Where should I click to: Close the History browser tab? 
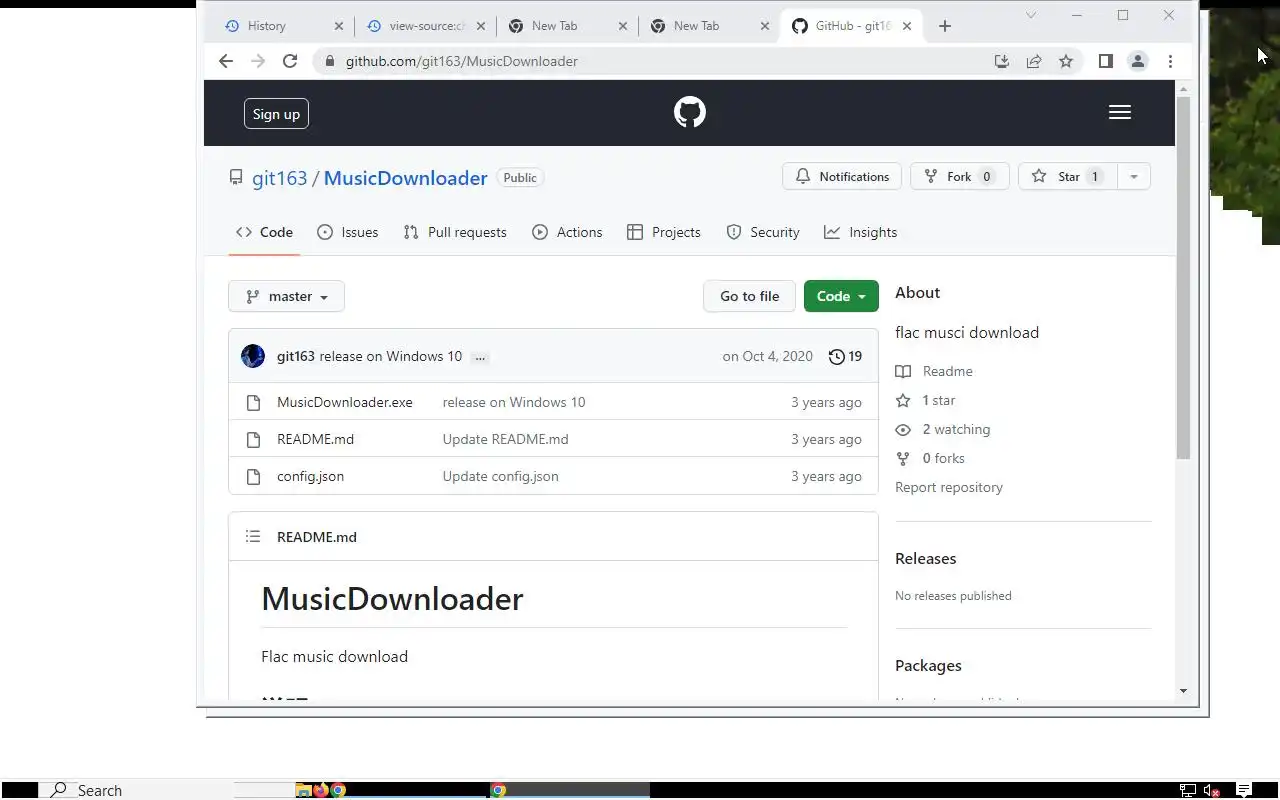pos(339,26)
